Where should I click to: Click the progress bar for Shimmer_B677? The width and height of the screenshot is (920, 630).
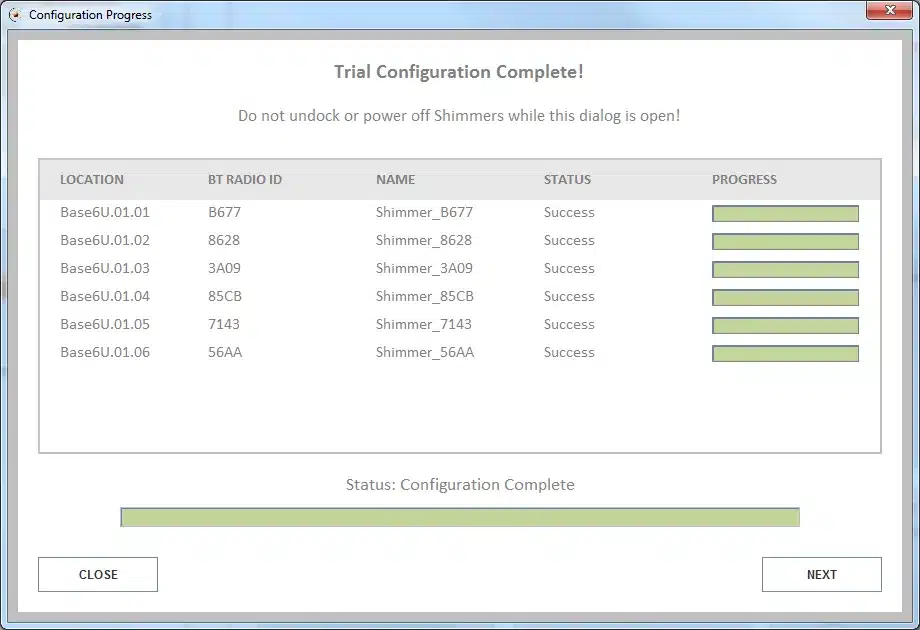pyautogui.click(x=786, y=214)
